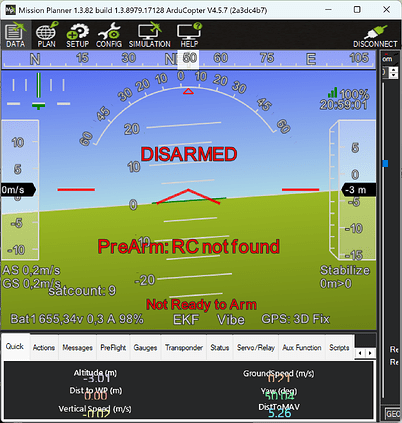The height and width of the screenshot is (423, 402).
Task: Open the HELP monitor icon
Action: point(189,35)
